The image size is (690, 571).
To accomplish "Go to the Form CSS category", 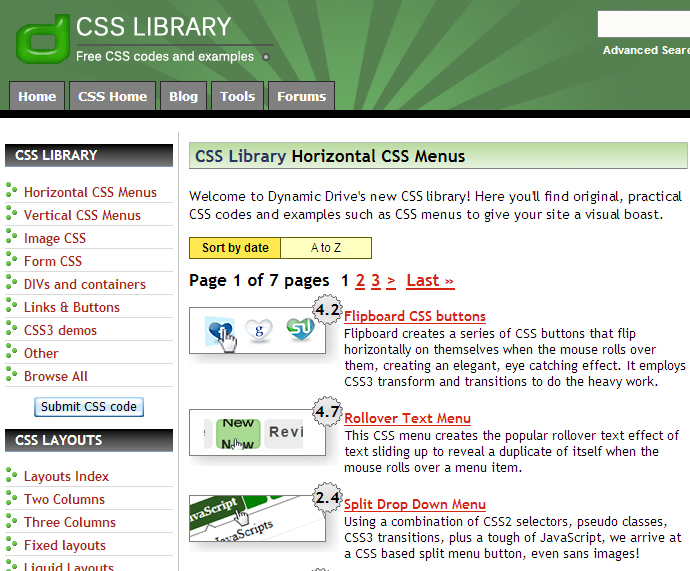I will coord(53,261).
